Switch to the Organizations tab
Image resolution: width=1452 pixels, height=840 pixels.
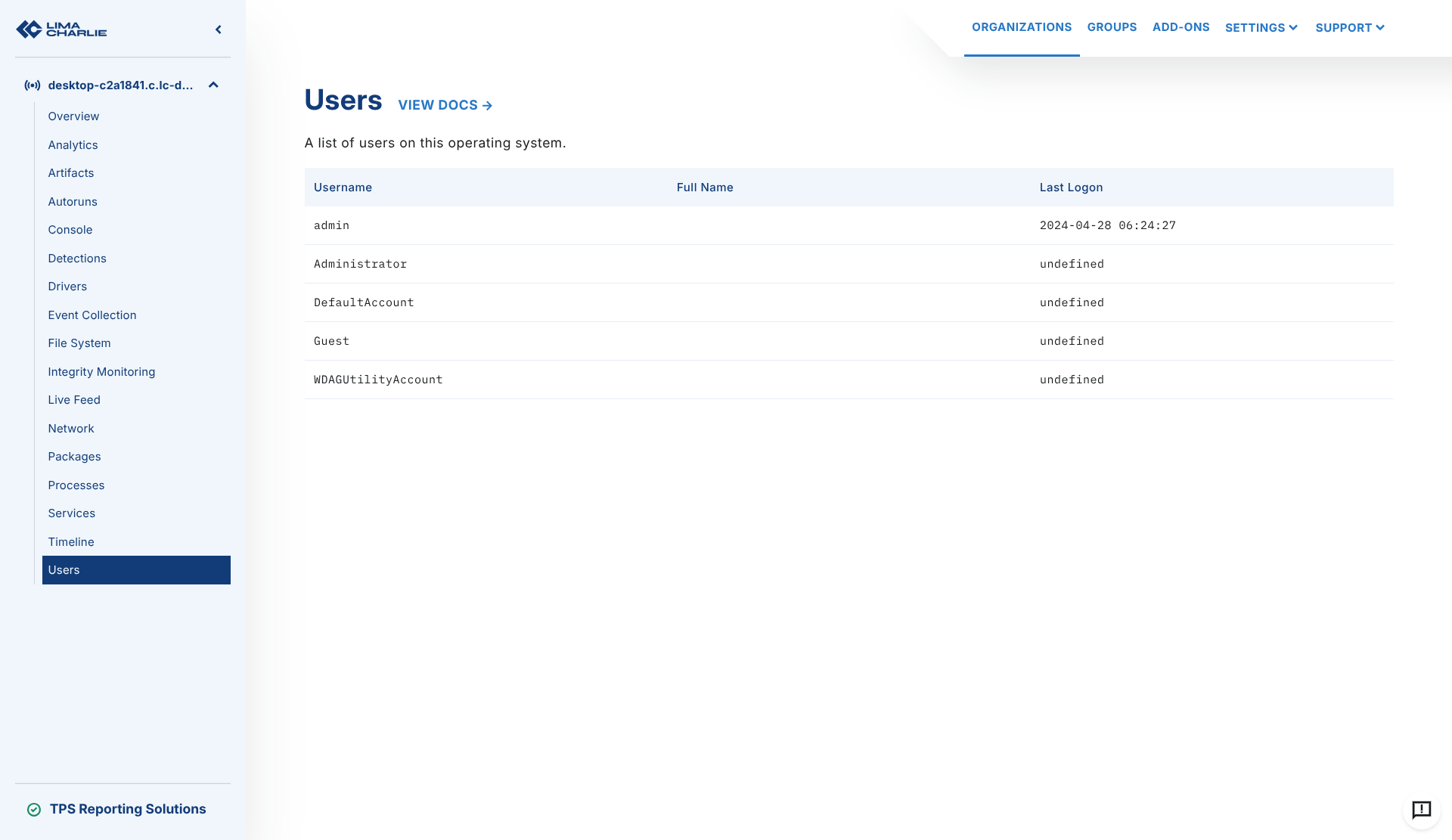point(1021,27)
